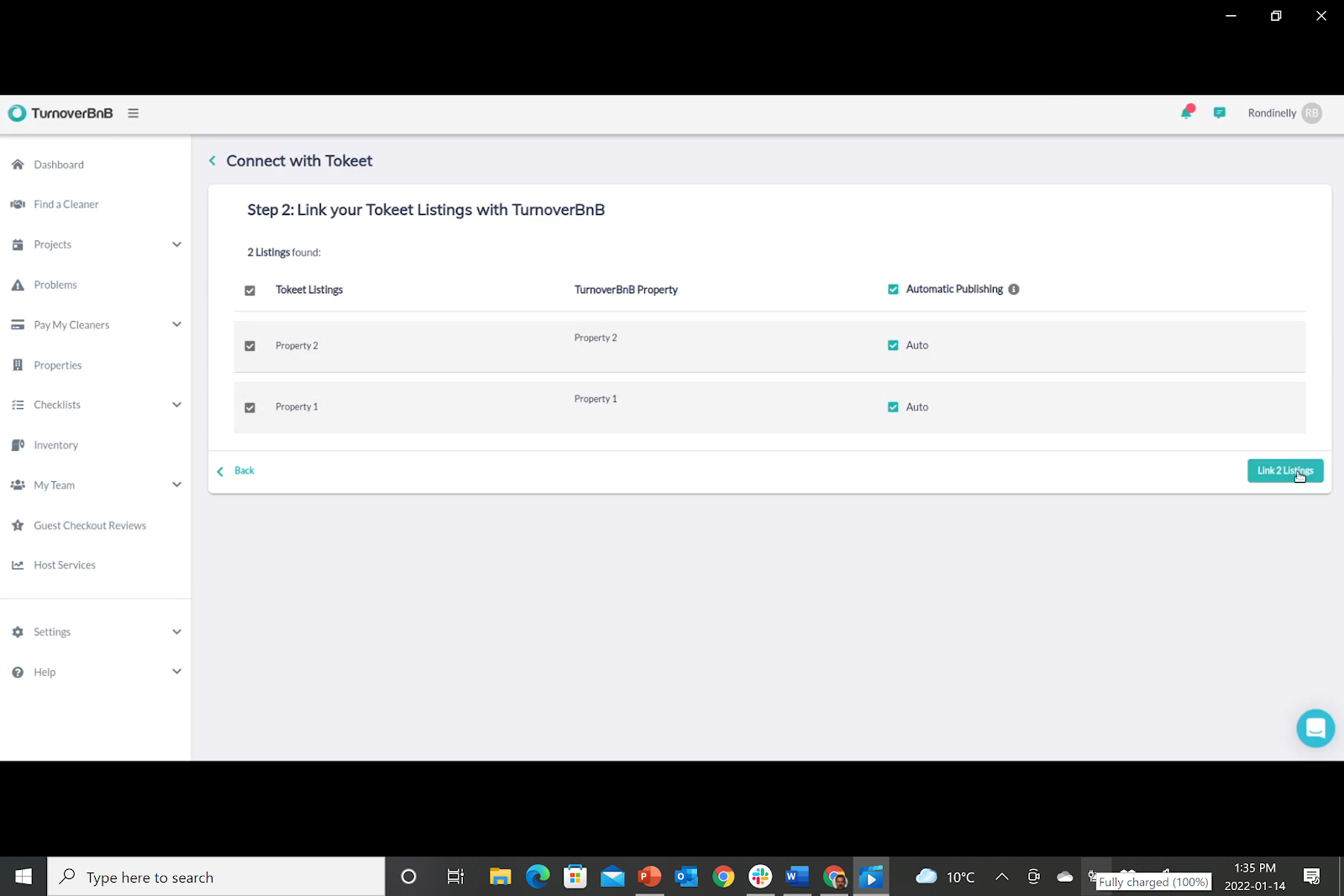The height and width of the screenshot is (896, 1344).
Task: Click the TurnoverBnB logo
Action: click(60, 113)
